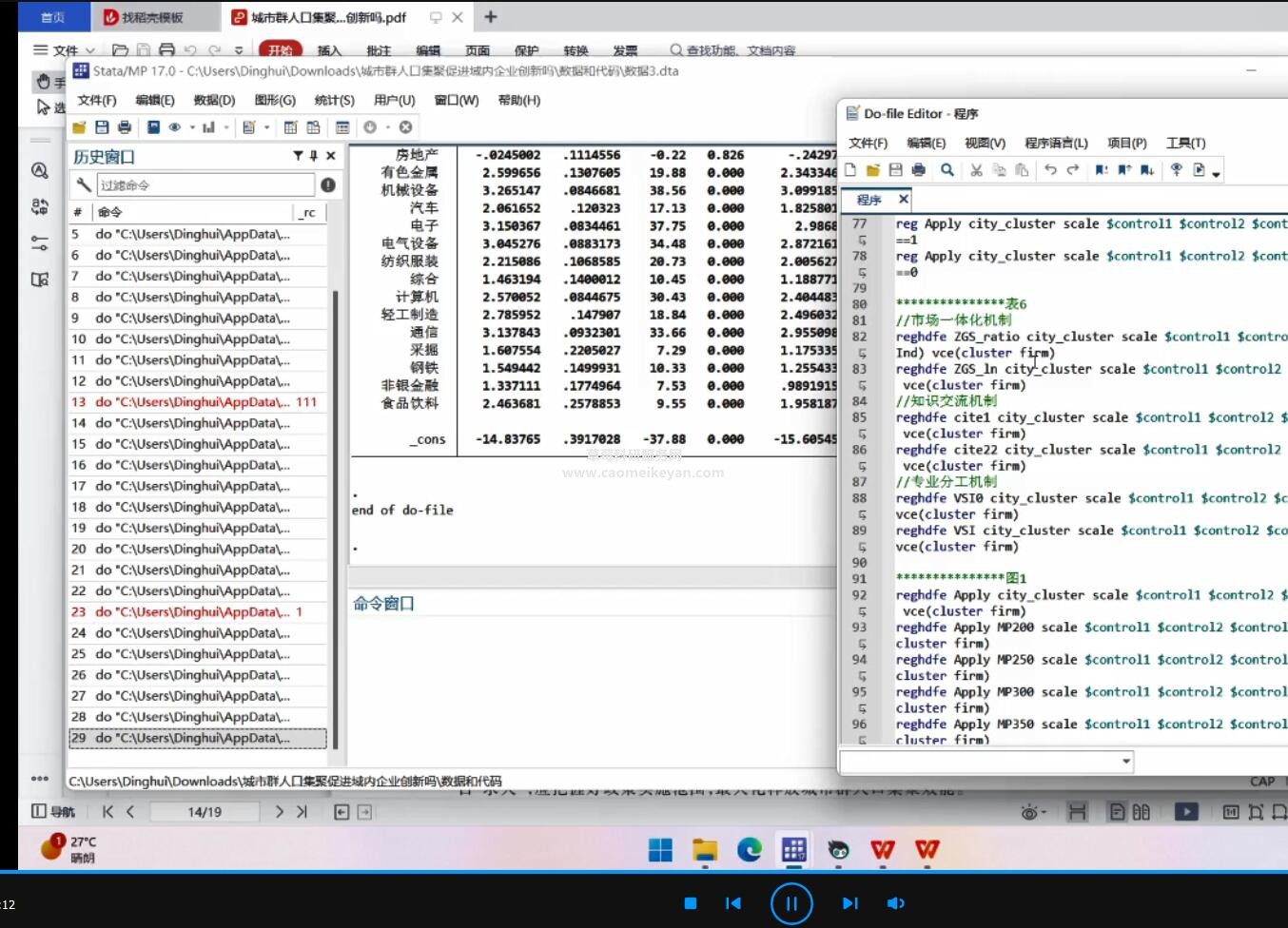
Task: Undo in Do-file Editor toolbar
Action: click(x=1050, y=170)
